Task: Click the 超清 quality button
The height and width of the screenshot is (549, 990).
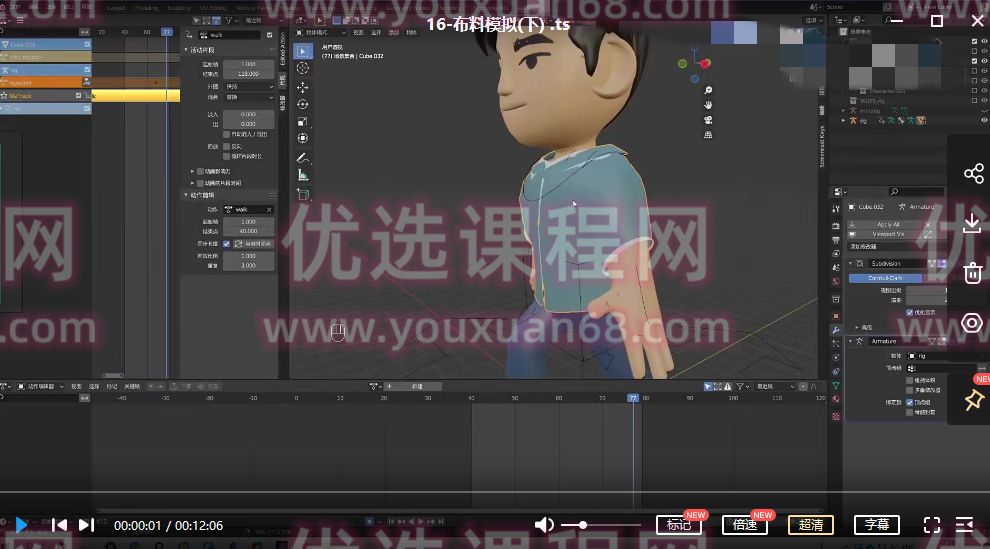Action: 811,525
